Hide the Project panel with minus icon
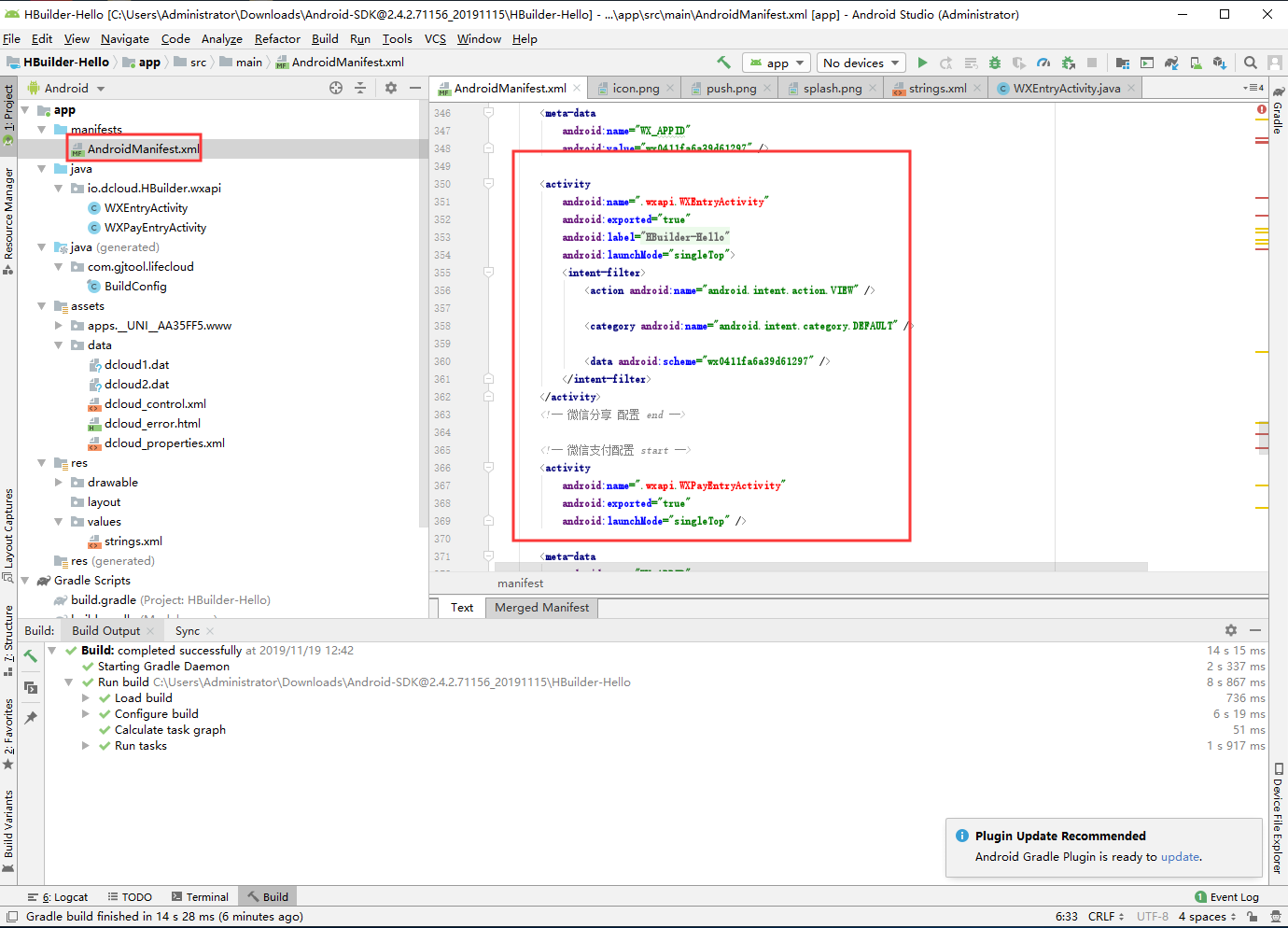Screen dimensions: 1288x928 (415, 88)
